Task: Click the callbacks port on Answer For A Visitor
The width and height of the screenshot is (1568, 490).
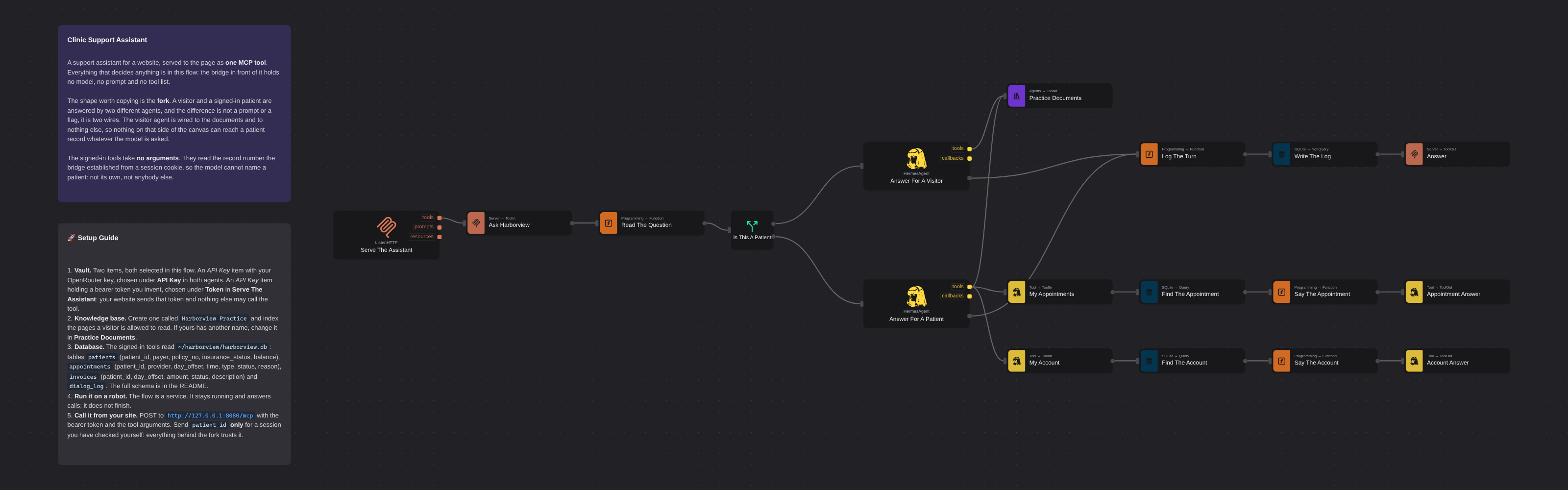Action: point(970,158)
